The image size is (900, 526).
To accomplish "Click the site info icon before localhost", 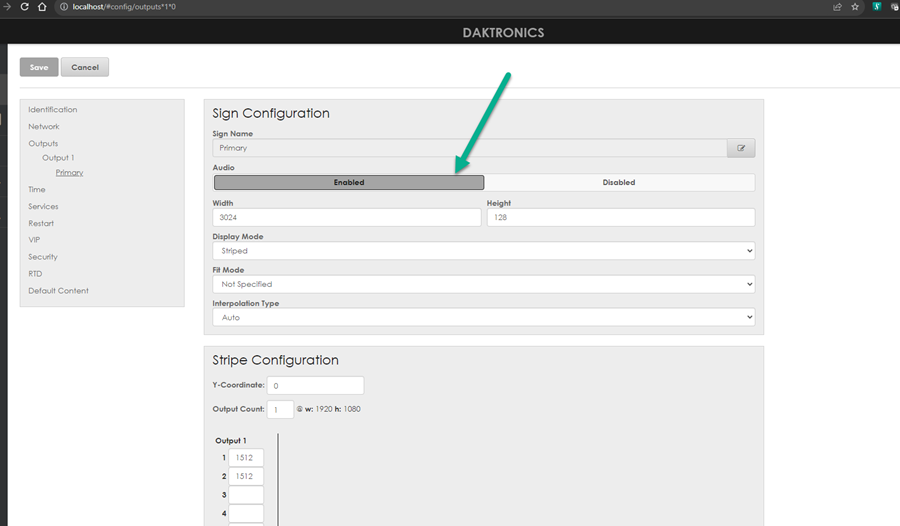I will [63, 7].
